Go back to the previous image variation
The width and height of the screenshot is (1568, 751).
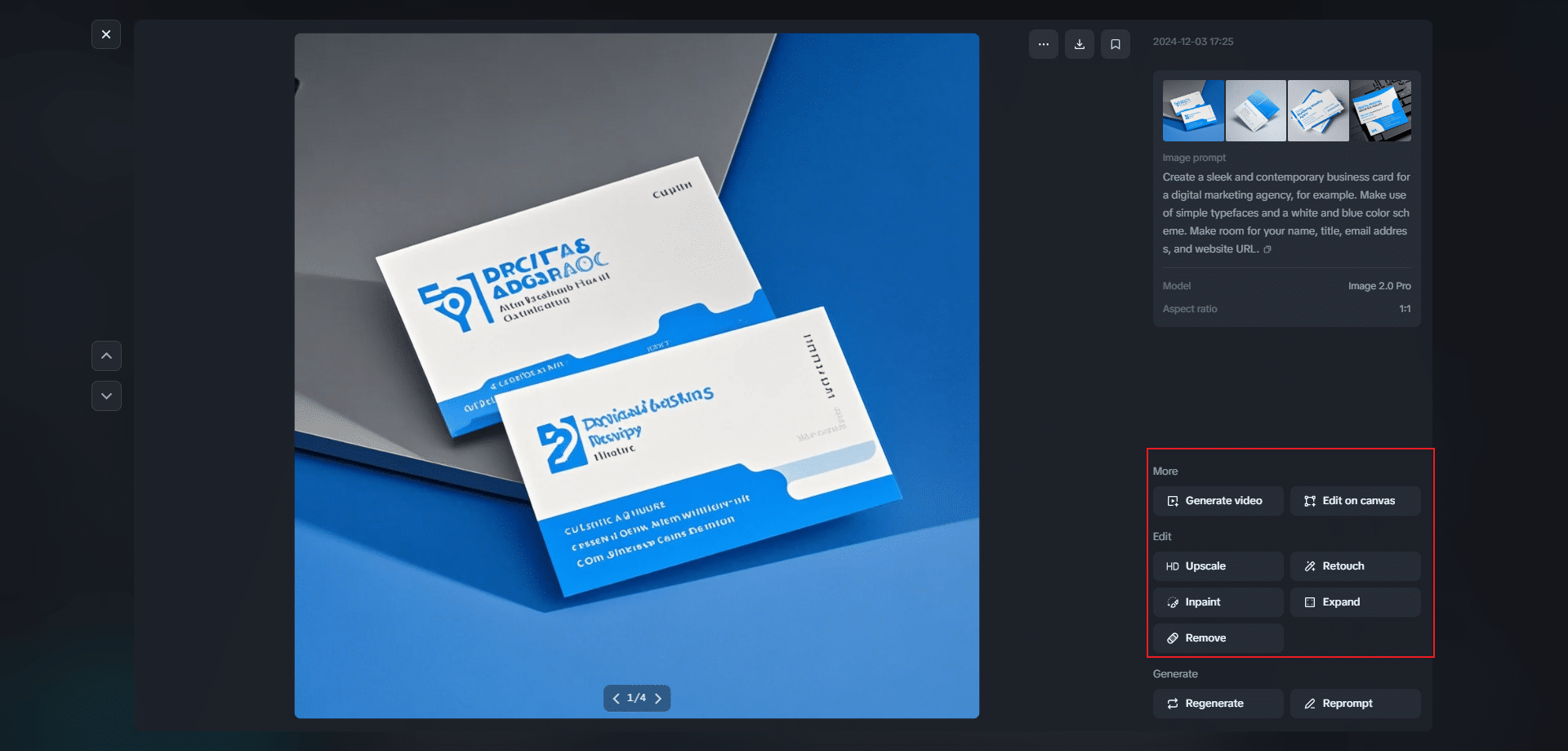click(x=617, y=698)
